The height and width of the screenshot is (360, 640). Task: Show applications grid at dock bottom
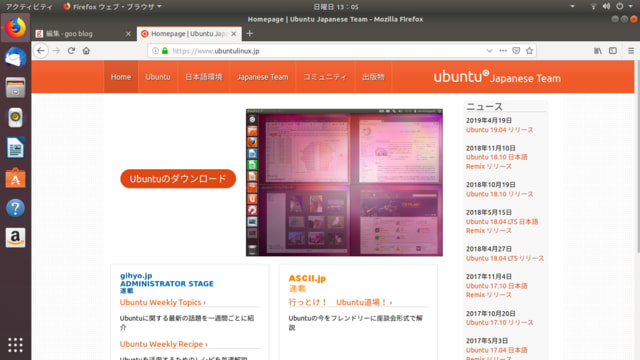coord(16,345)
